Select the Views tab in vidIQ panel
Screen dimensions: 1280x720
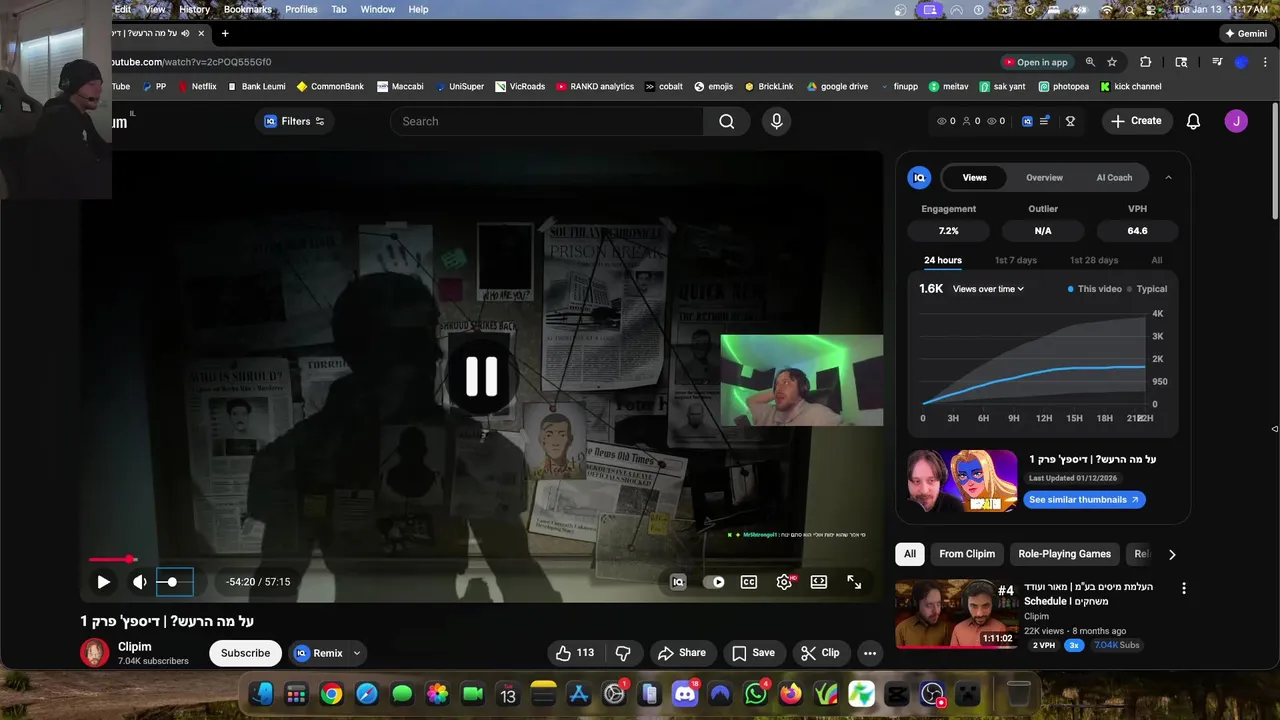pos(974,178)
